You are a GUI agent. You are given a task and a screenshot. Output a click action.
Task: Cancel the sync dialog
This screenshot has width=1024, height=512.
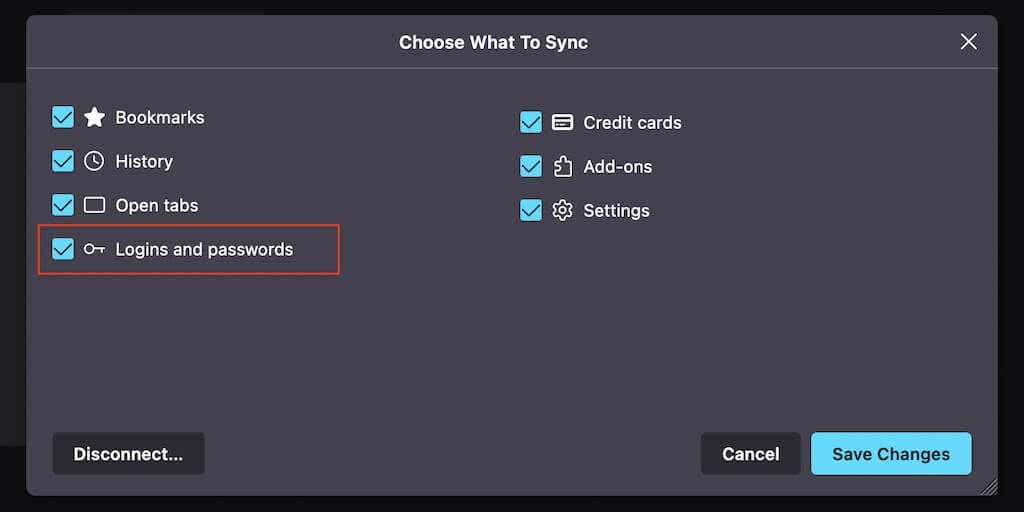(750, 454)
